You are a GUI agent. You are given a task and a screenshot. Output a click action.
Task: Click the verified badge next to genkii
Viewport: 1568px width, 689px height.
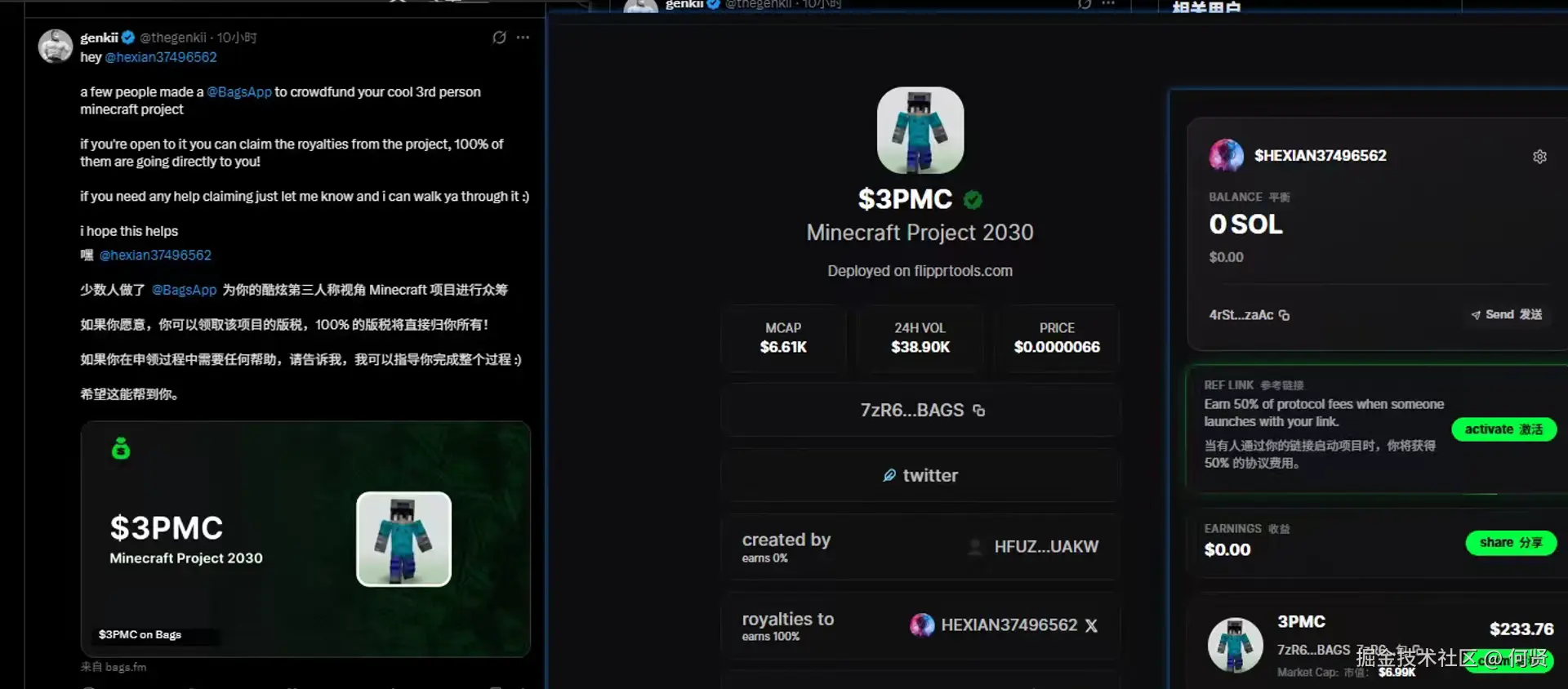(x=128, y=37)
